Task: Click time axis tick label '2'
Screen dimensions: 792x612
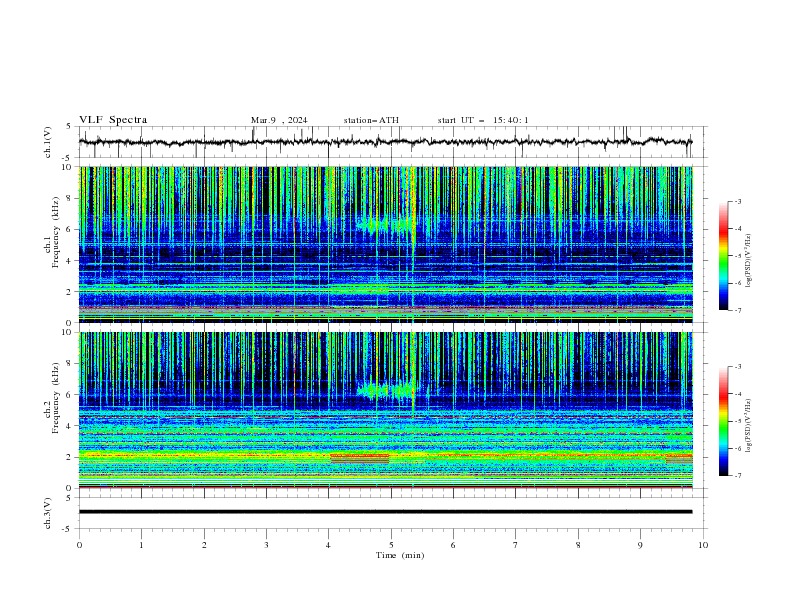Action: [204, 545]
